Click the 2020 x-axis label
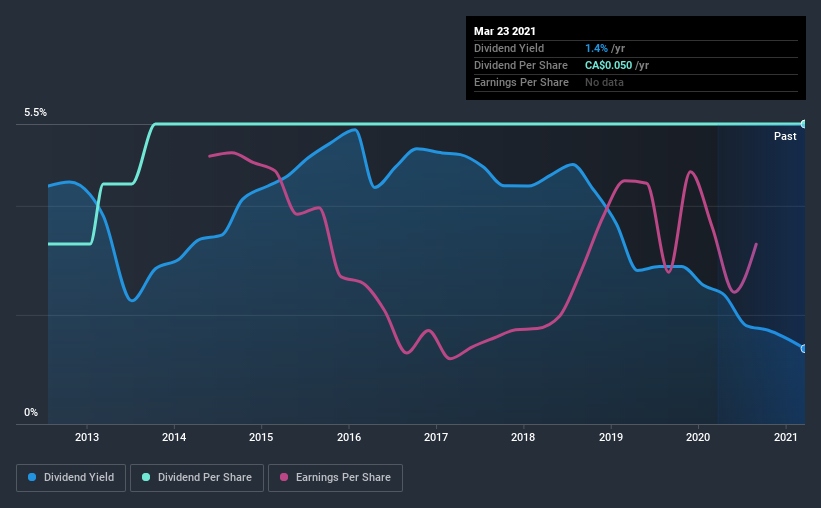Screen dimensions: 821x508 click(x=698, y=437)
